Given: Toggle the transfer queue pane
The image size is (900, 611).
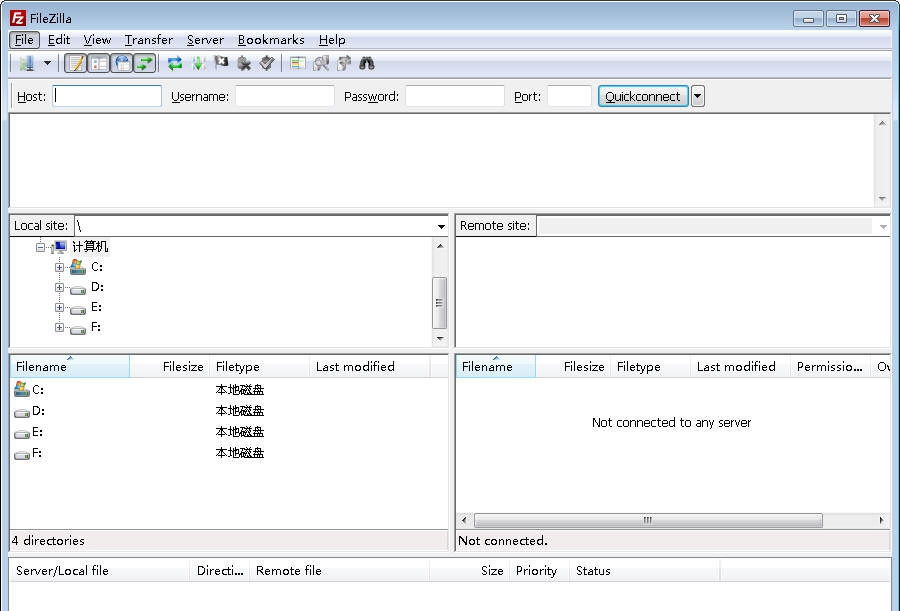Looking at the screenshot, I should [x=143, y=62].
